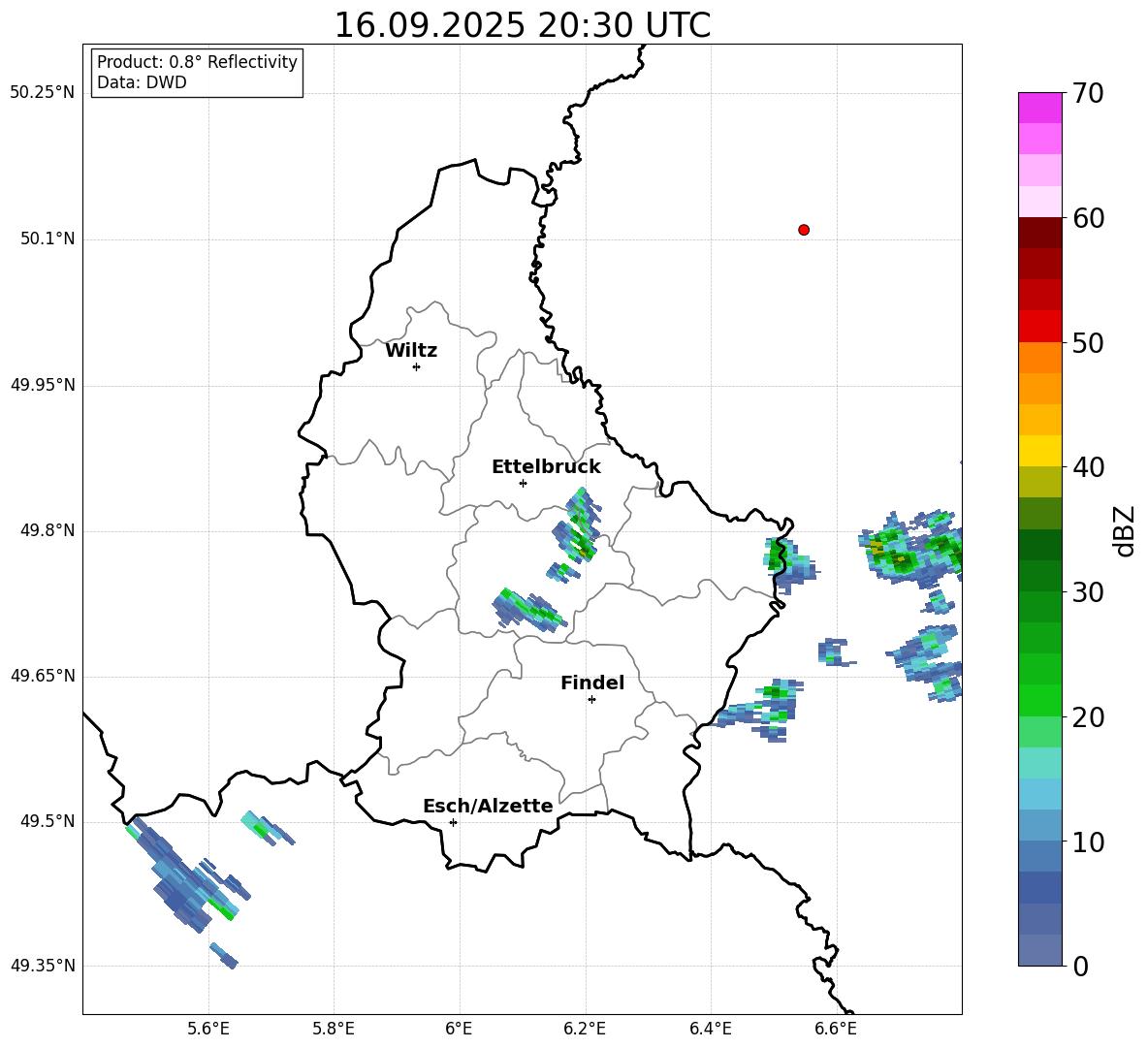Click the turquoise colorbar segment below 20
This screenshot has height=1048, width=1148.
pos(1039,763)
